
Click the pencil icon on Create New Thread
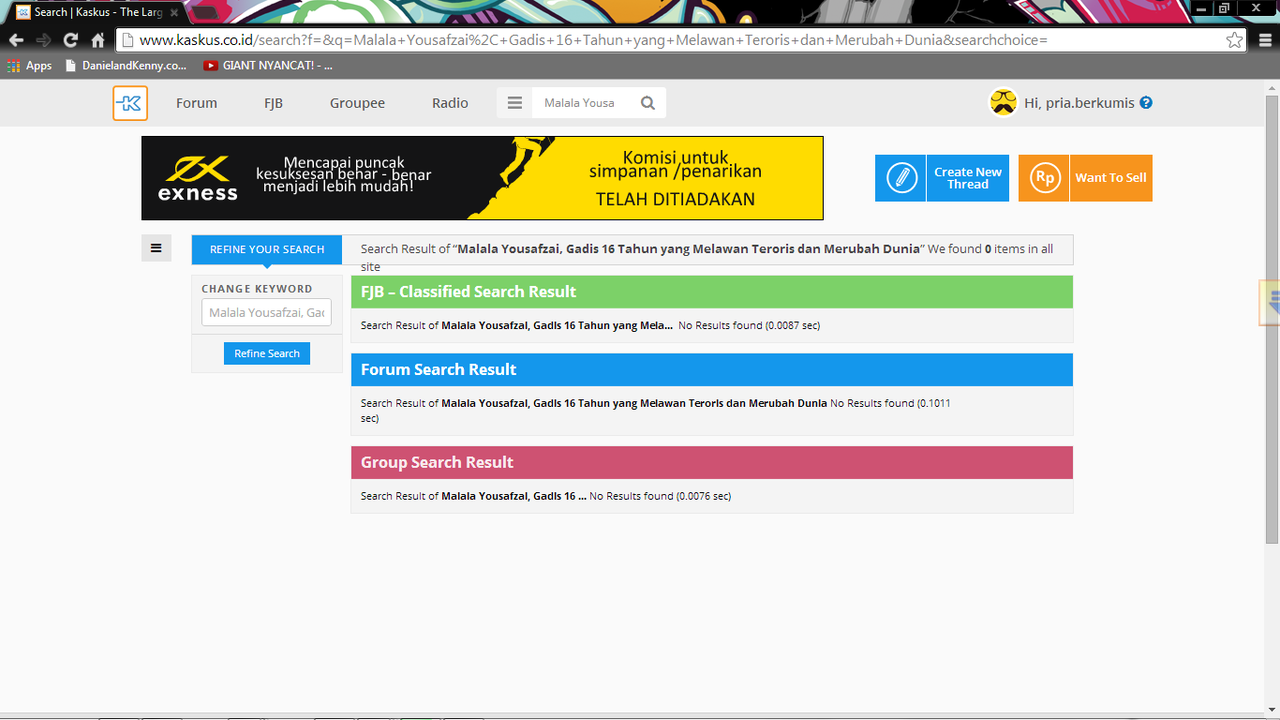pos(901,178)
